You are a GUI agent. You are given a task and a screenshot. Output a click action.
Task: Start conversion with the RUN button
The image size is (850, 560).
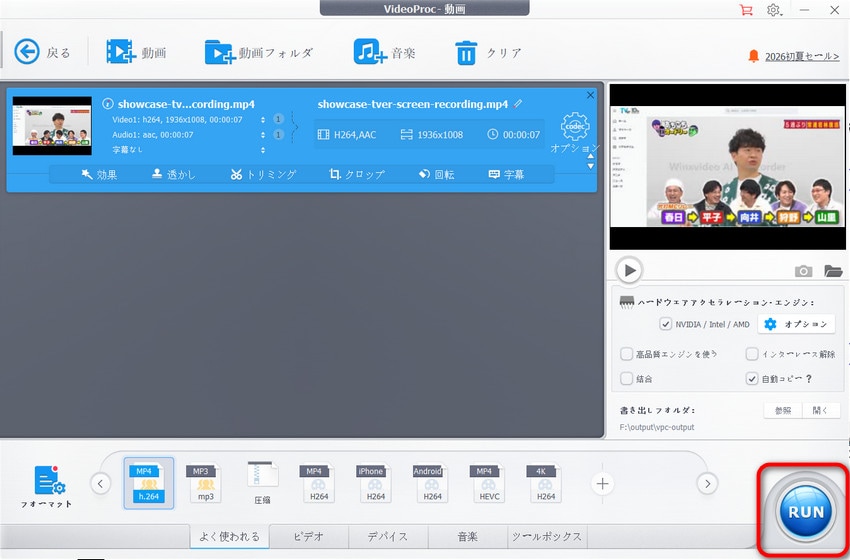point(806,511)
